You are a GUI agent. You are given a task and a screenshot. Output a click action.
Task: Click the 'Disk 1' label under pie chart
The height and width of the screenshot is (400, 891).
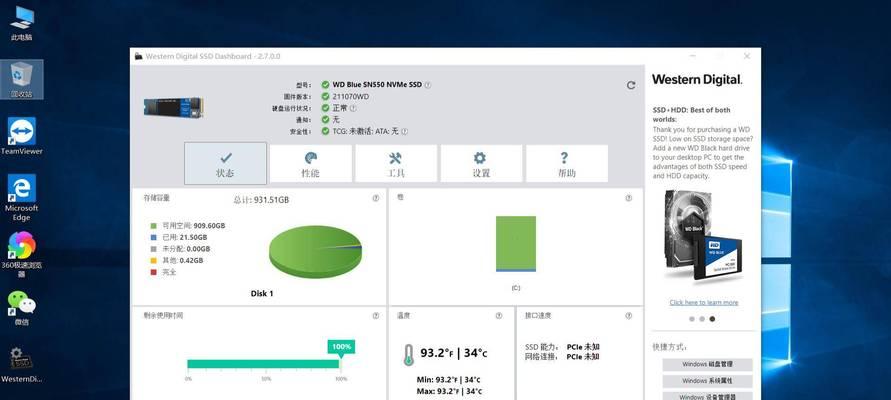click(x=262, y=294)
